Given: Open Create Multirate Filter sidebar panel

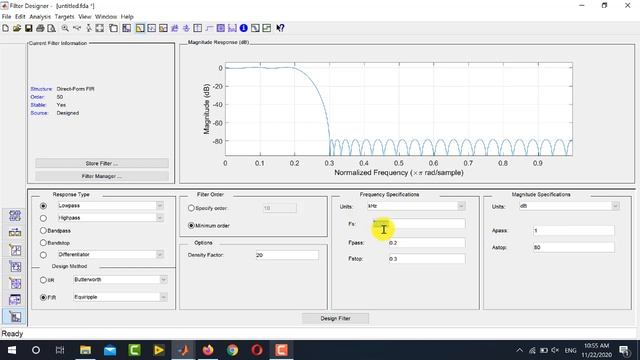Looking at the screenshot, I should click(x=15, y=216).
